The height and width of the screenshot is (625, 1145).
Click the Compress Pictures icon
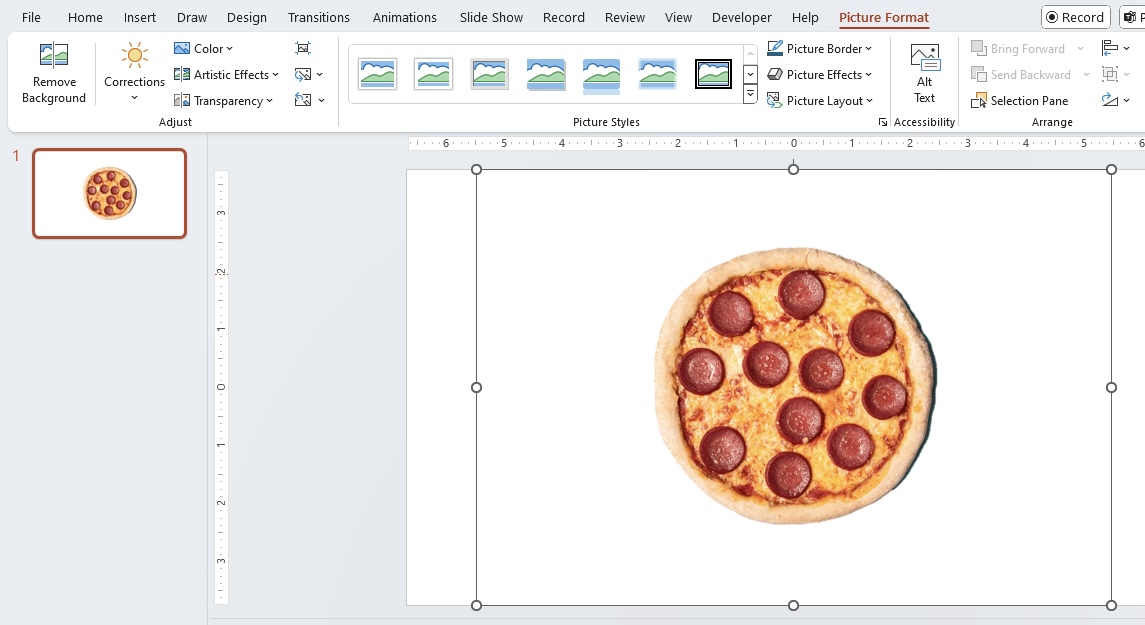303,48
